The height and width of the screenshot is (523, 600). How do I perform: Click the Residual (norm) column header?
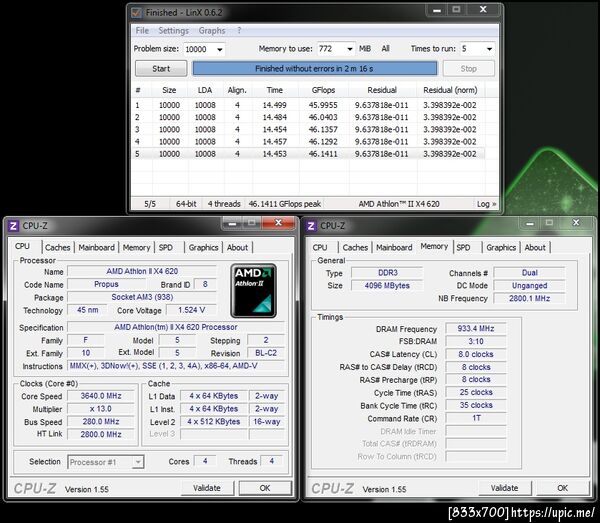(x=450, y=90)
